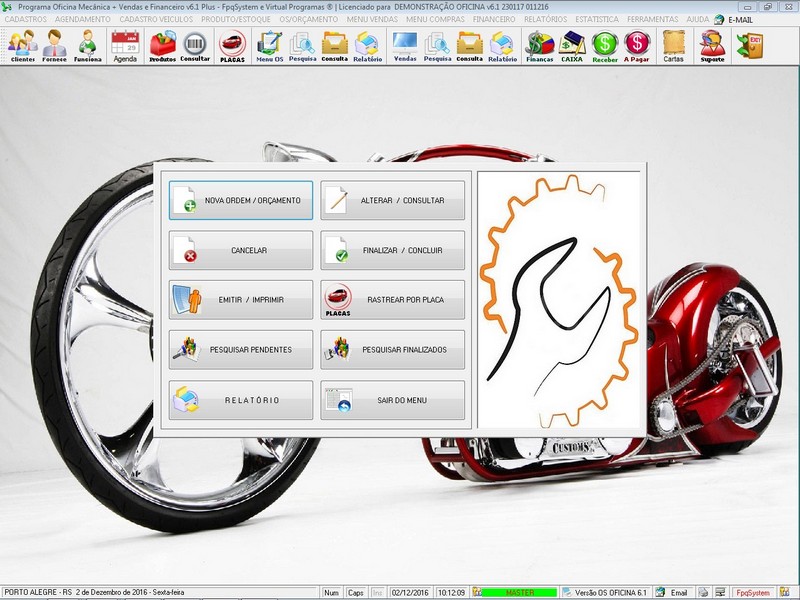Click NOVA ORDEM / ORÇAMENTO button
This screenshot has height=600, width=800.
[x=241, y=201]
